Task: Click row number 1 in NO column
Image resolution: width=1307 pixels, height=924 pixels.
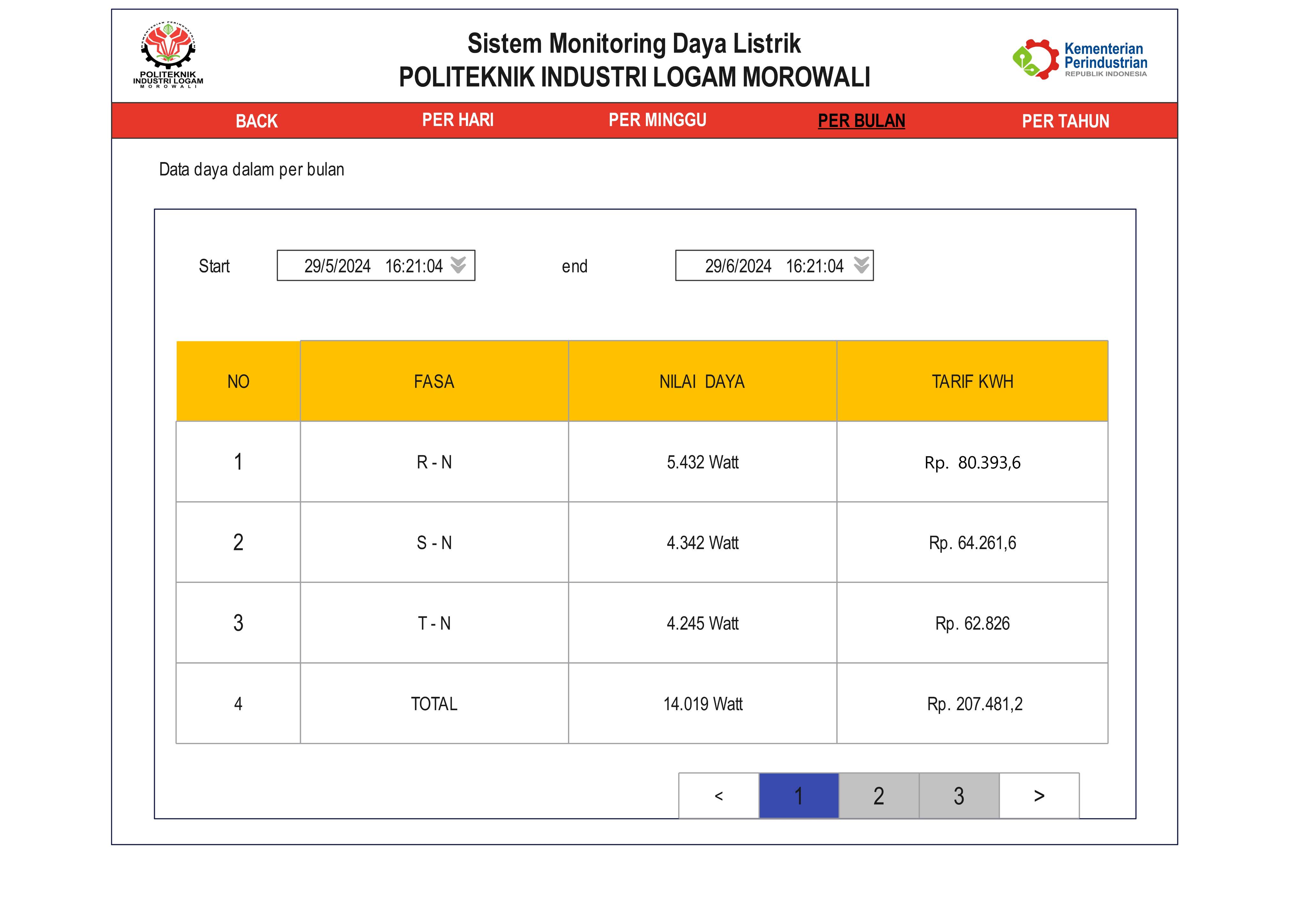Action: point(238,462)
